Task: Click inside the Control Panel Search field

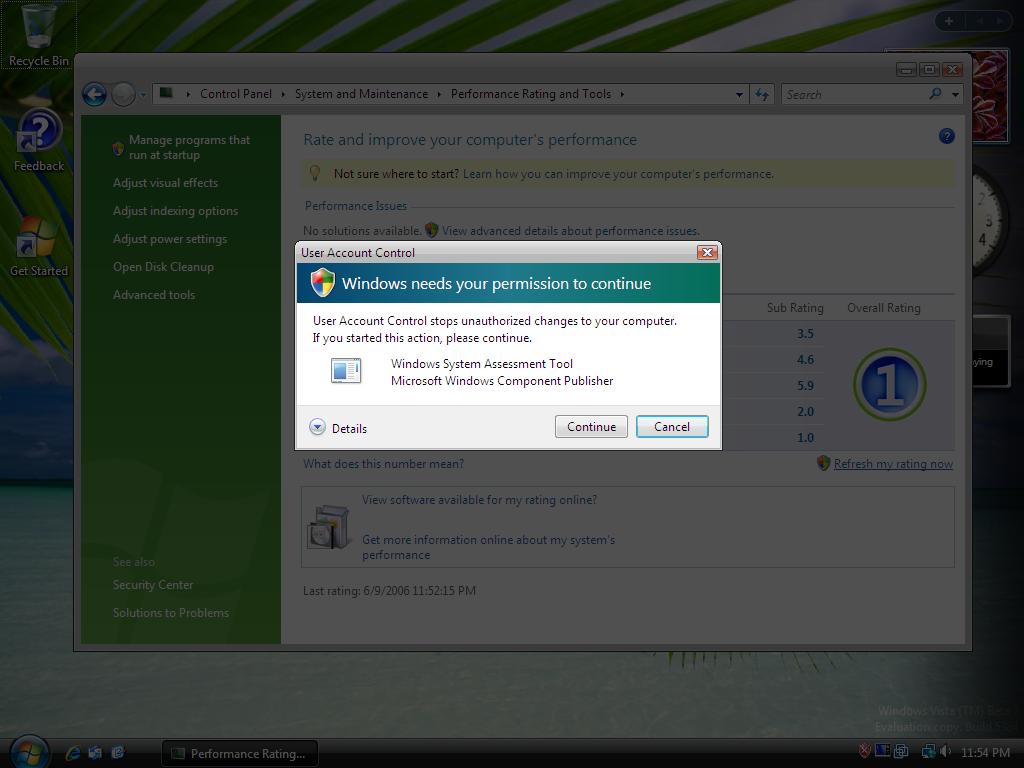Action: click(x=855, y=94)
